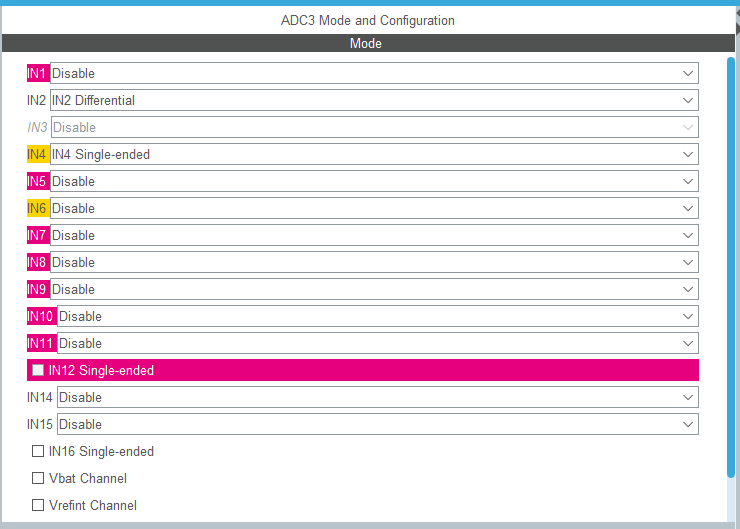Click the IN15 label text
Viewport: 740px width, 529px height.
[40, 424]
